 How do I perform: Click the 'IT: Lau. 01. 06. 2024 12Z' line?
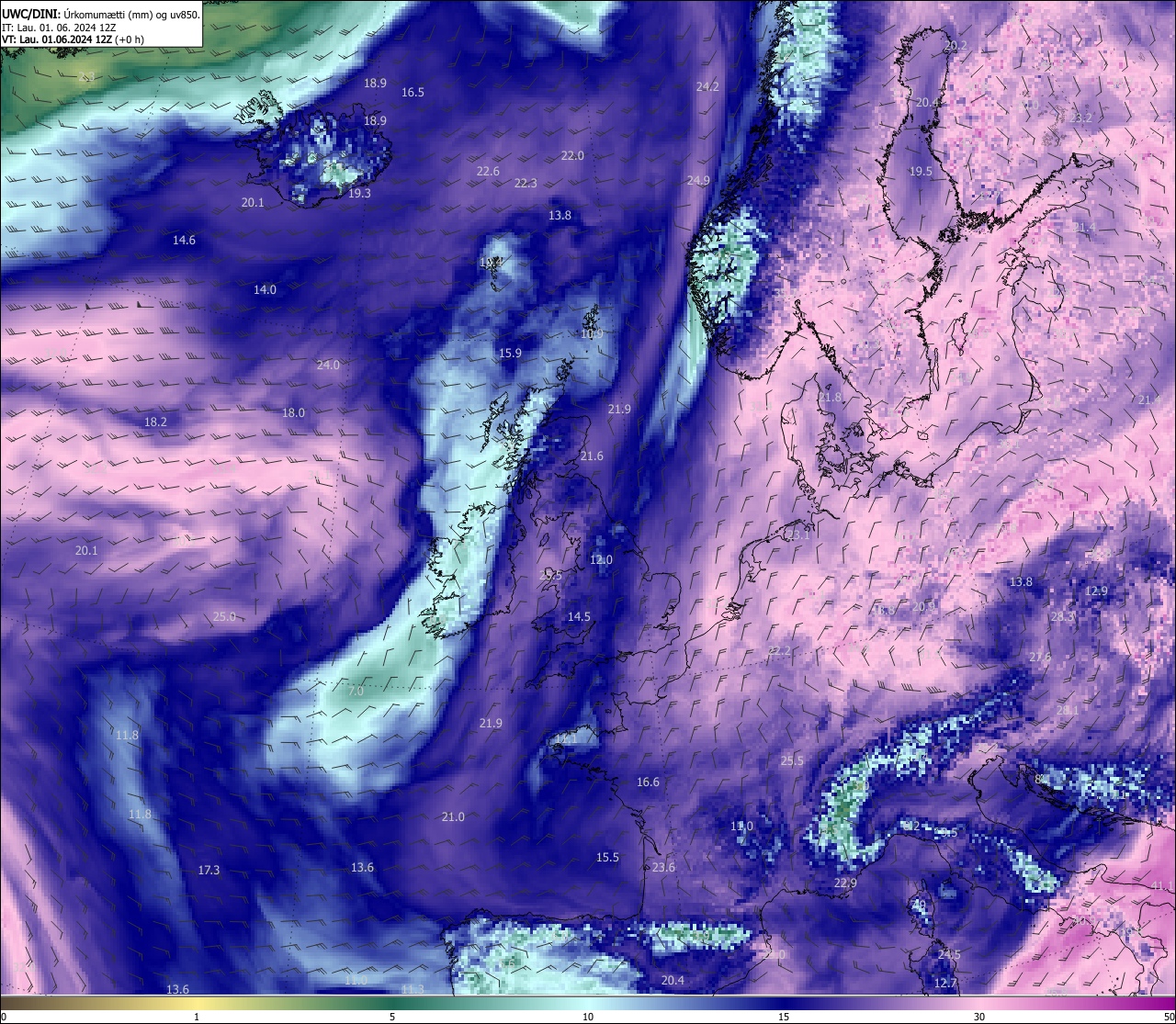(59, 28)
